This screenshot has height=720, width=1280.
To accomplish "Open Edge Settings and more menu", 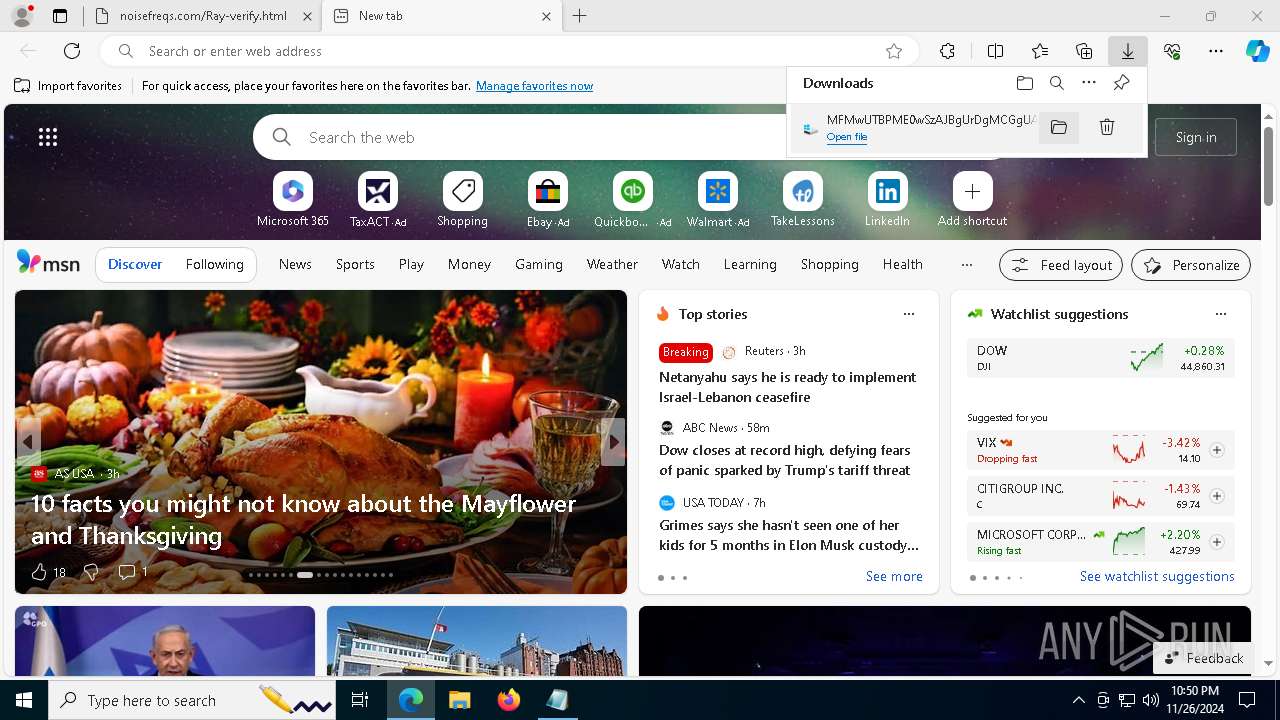I will (1216, 51).
